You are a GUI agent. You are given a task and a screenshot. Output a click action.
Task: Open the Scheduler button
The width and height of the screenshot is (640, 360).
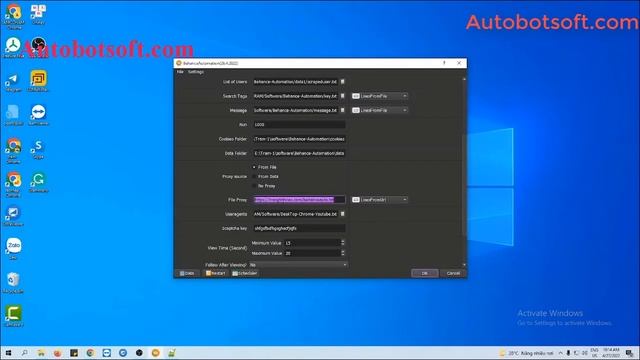(245, 273)
